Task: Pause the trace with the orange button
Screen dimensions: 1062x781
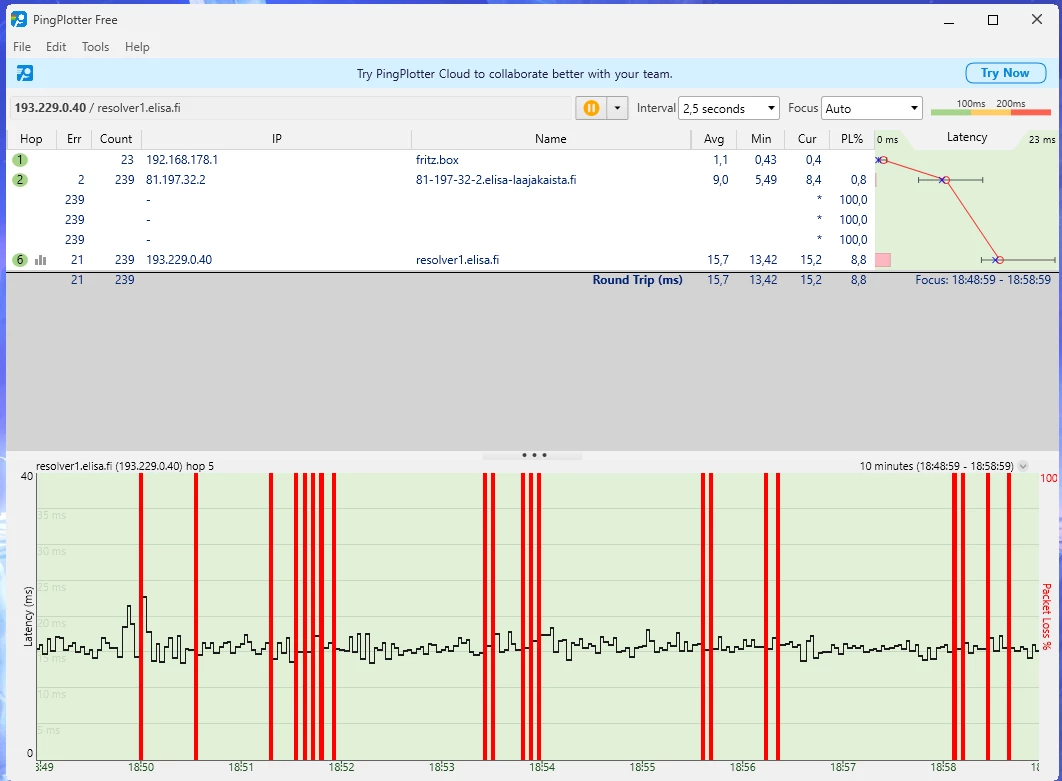Action: [591, 108]
